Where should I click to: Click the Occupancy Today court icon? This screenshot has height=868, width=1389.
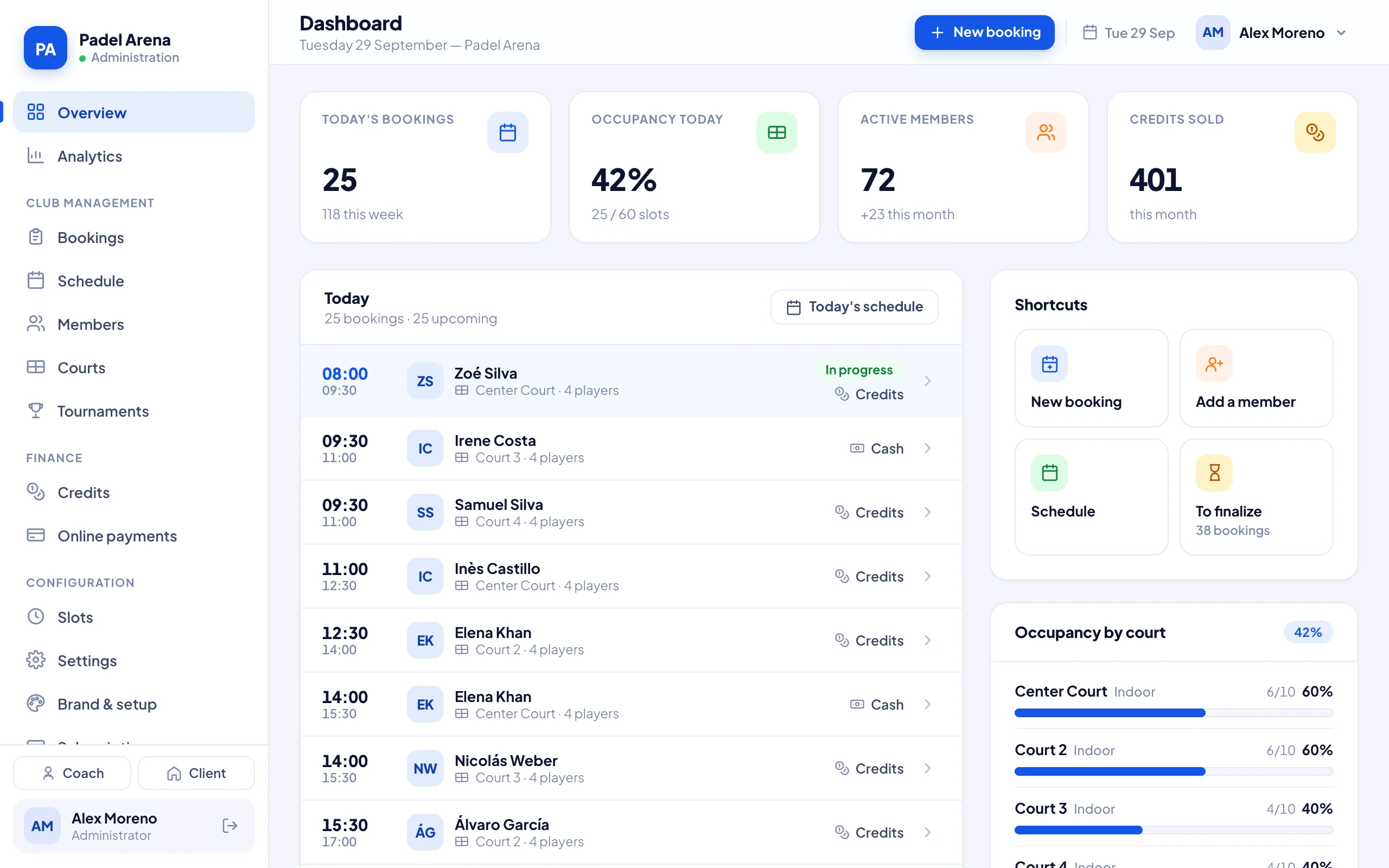coord(776,132)
